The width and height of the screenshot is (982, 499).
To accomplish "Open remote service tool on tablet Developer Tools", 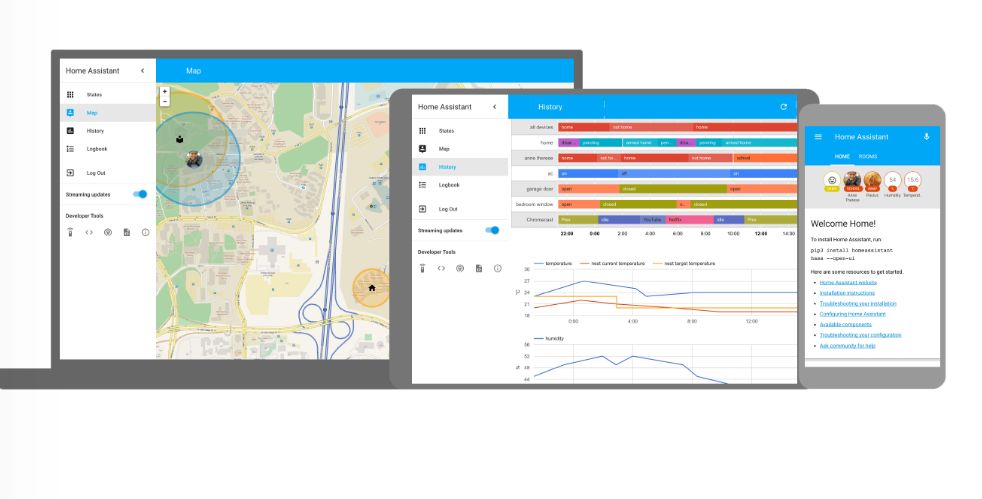I will tap(422, 269).
